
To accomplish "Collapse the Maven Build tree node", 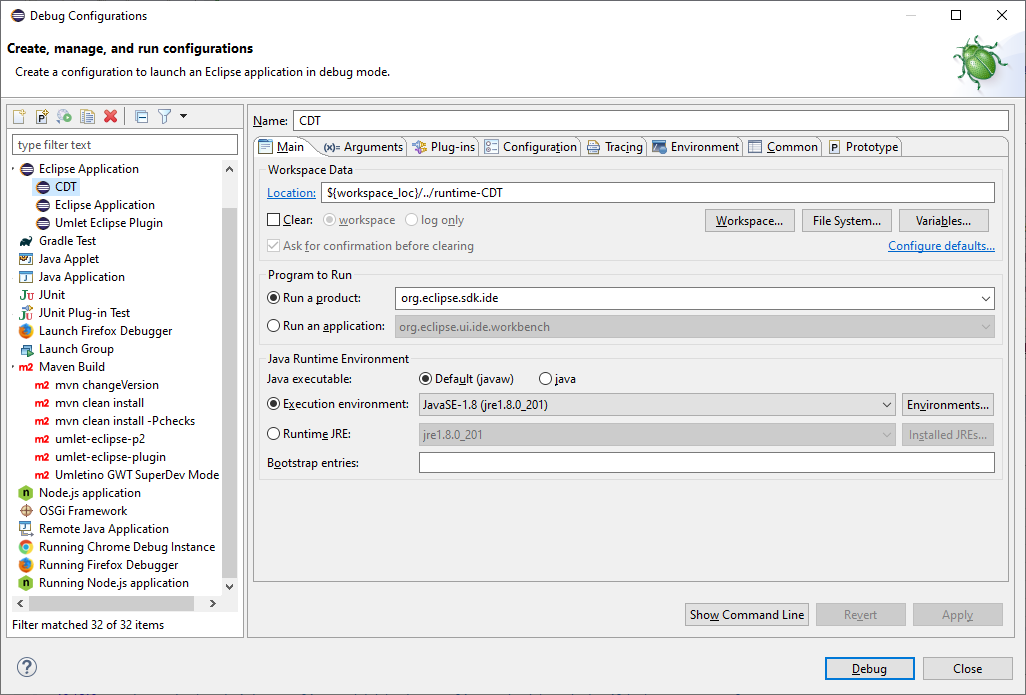I will point(13,367).
